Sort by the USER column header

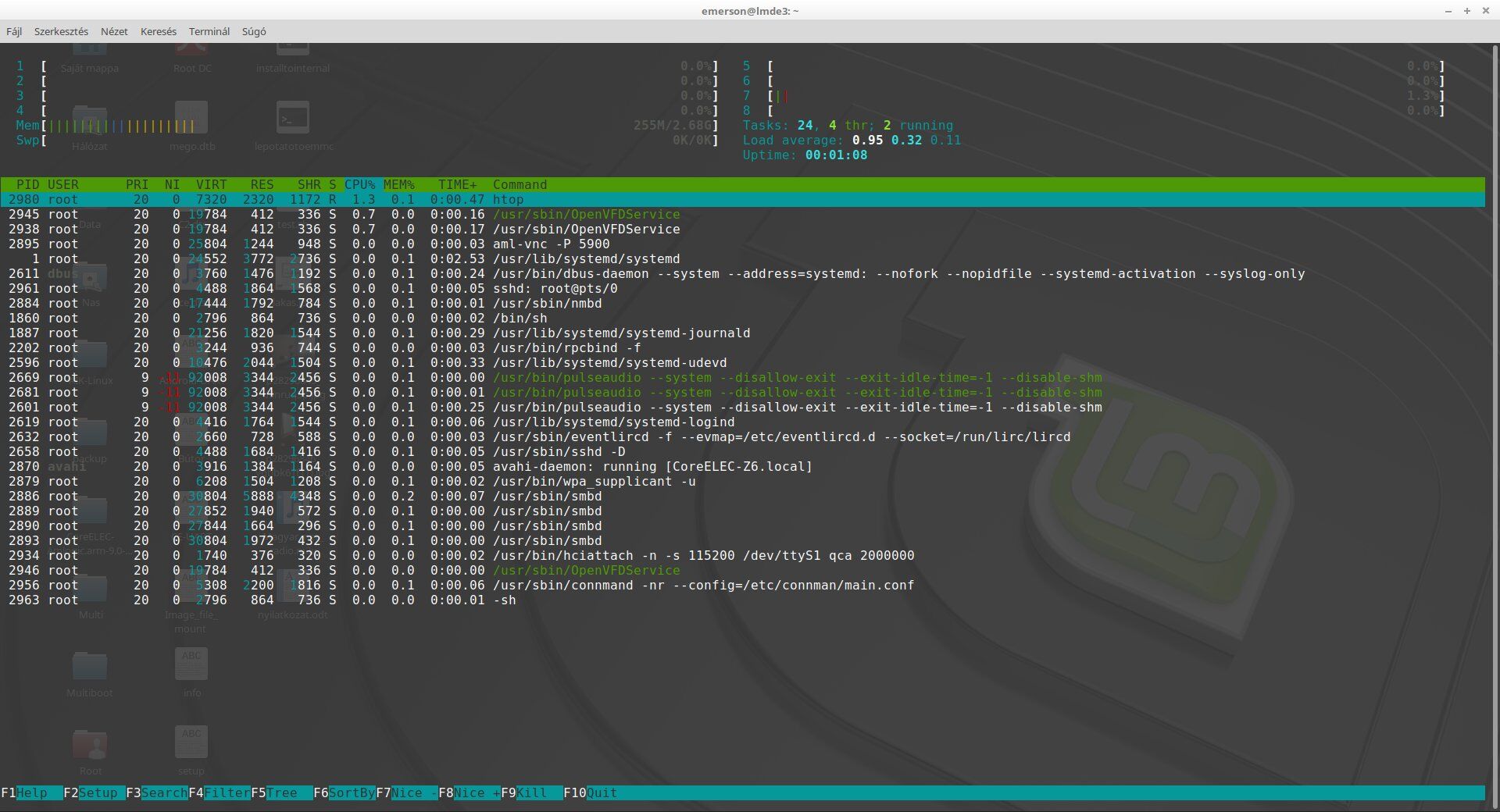62,185
